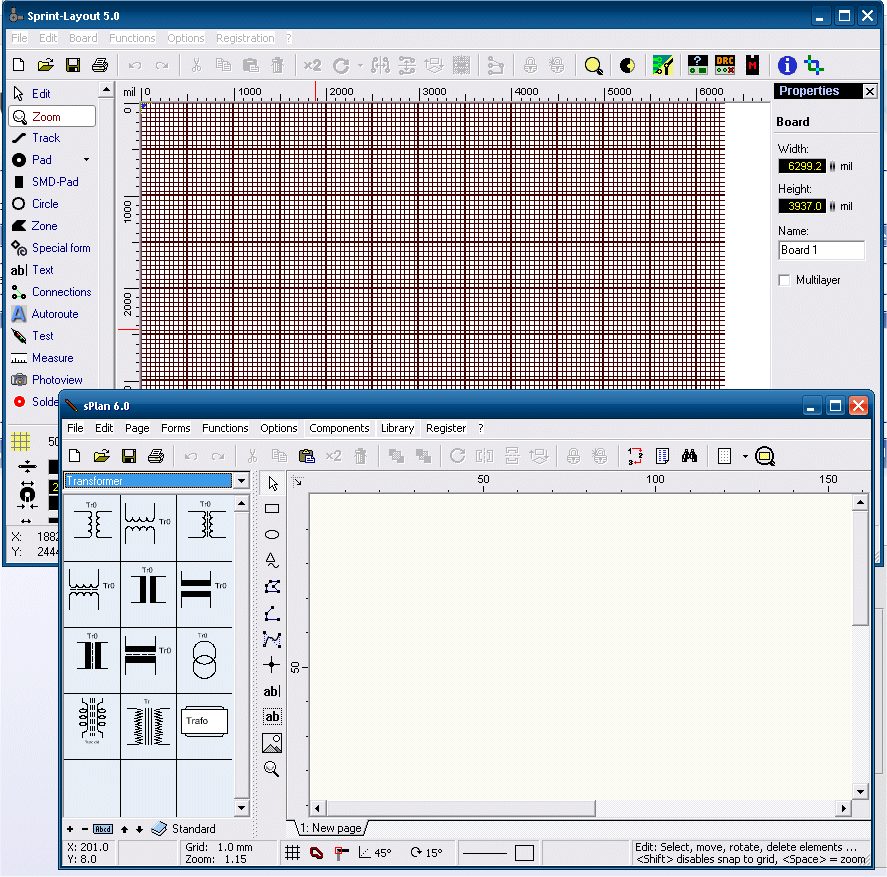The width and height of the screenshot is (887, 877).
Task: Click the DRC check icon in Sprint-Layout toolbar
Action: pos(725,66)
